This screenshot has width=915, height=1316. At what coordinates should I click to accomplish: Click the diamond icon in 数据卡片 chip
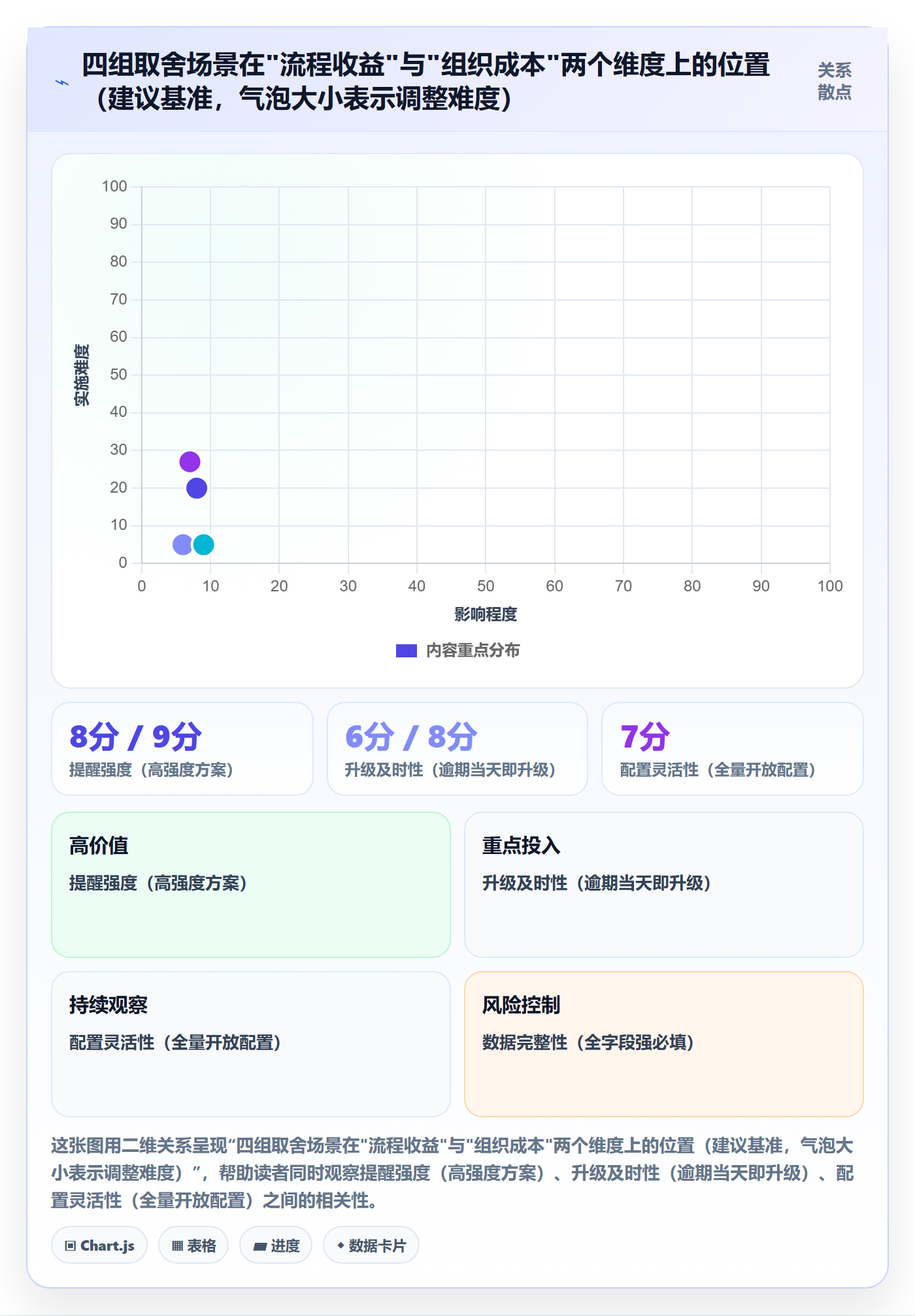[341, 1246]
